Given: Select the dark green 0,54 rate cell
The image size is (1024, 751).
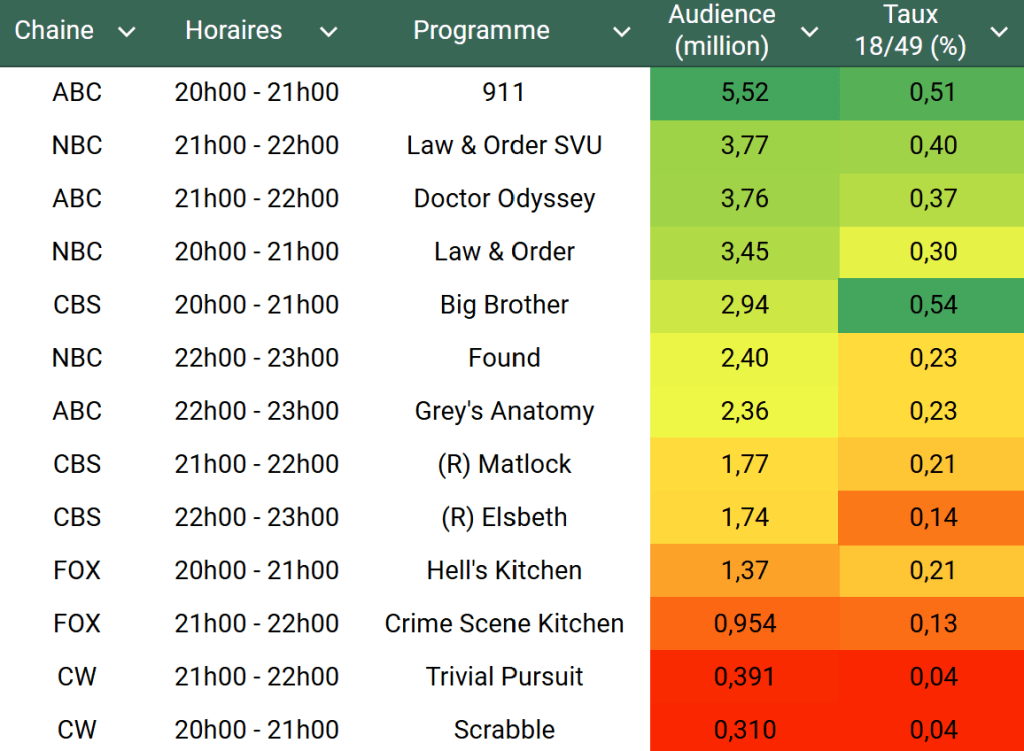Looking at the screenshot, I should click(932, 304).
